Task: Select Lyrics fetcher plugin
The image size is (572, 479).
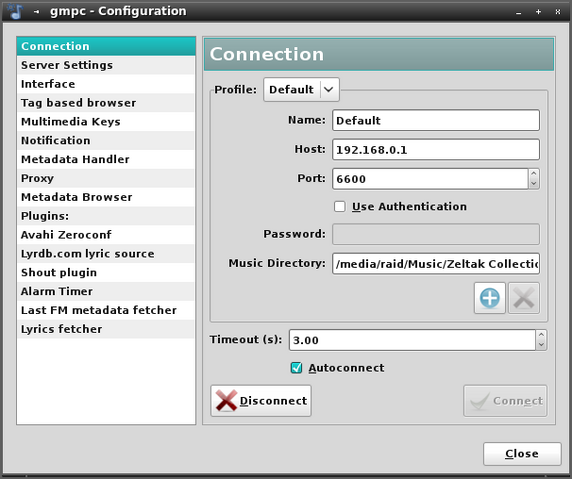Action: pos(106,329)
